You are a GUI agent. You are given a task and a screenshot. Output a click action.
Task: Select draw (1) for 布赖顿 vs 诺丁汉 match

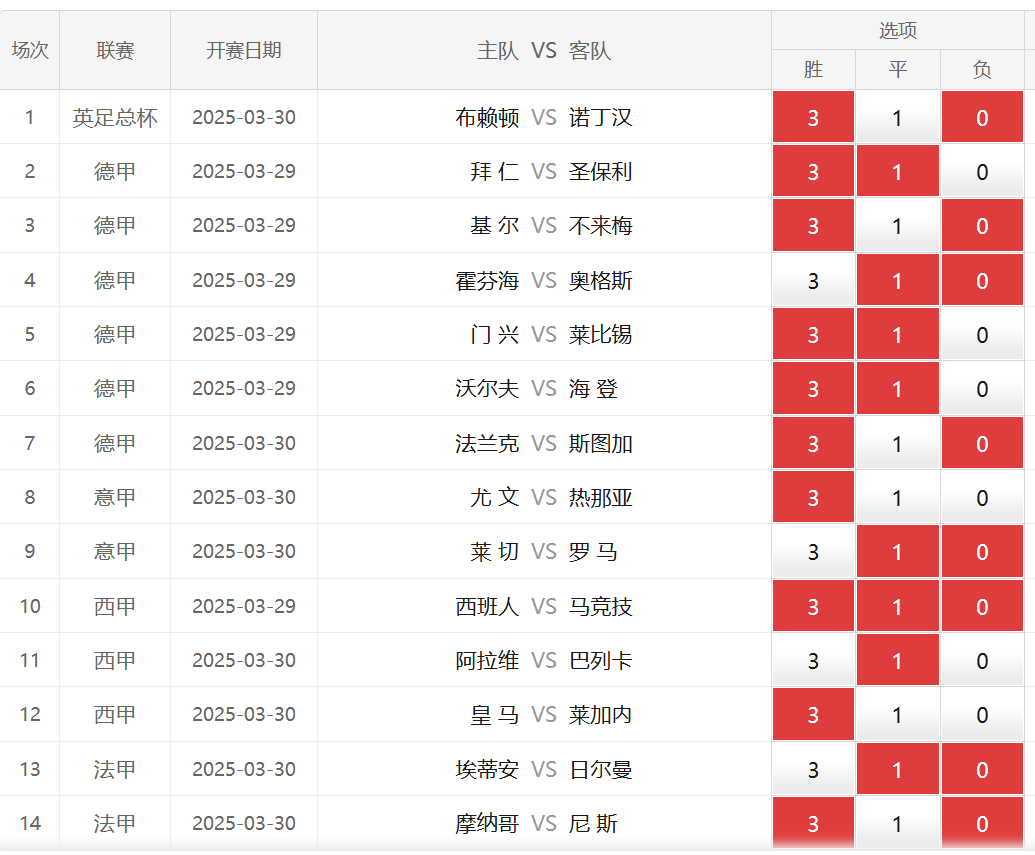[x=897, y=118]
